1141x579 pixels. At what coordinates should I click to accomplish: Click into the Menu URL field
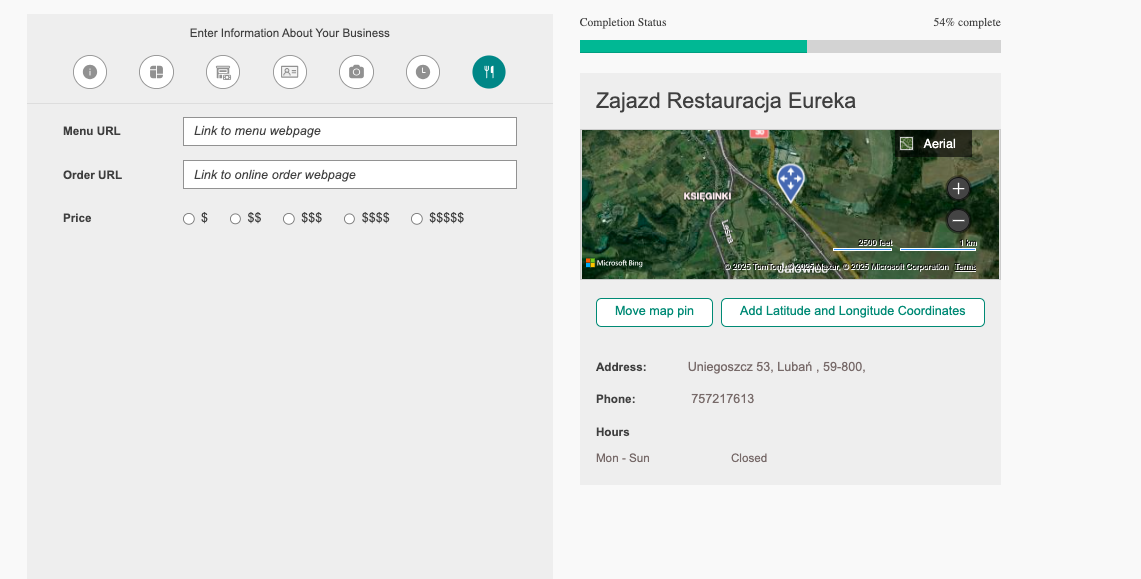coord(350,132)
